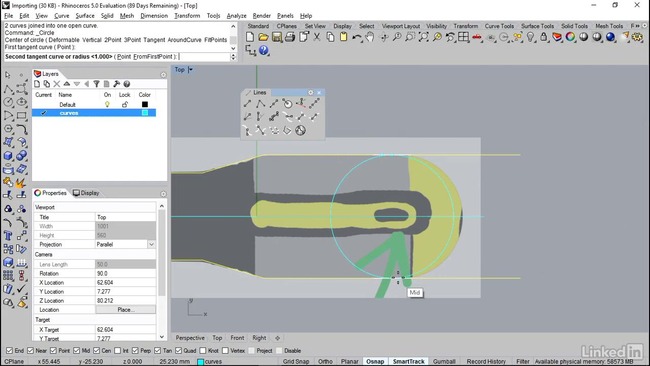Click the hammer Tools icon in Layers
This screenshot has height=366, width=650.
pyautogui.click(x=116, y=84)
